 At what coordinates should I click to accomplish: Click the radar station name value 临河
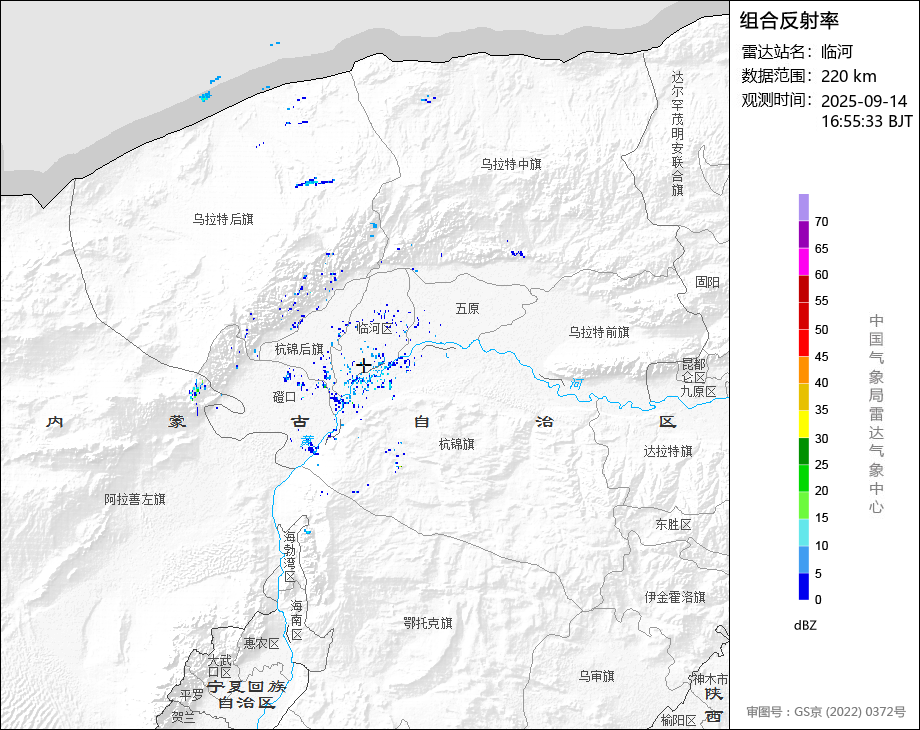(x=837, y=52)
